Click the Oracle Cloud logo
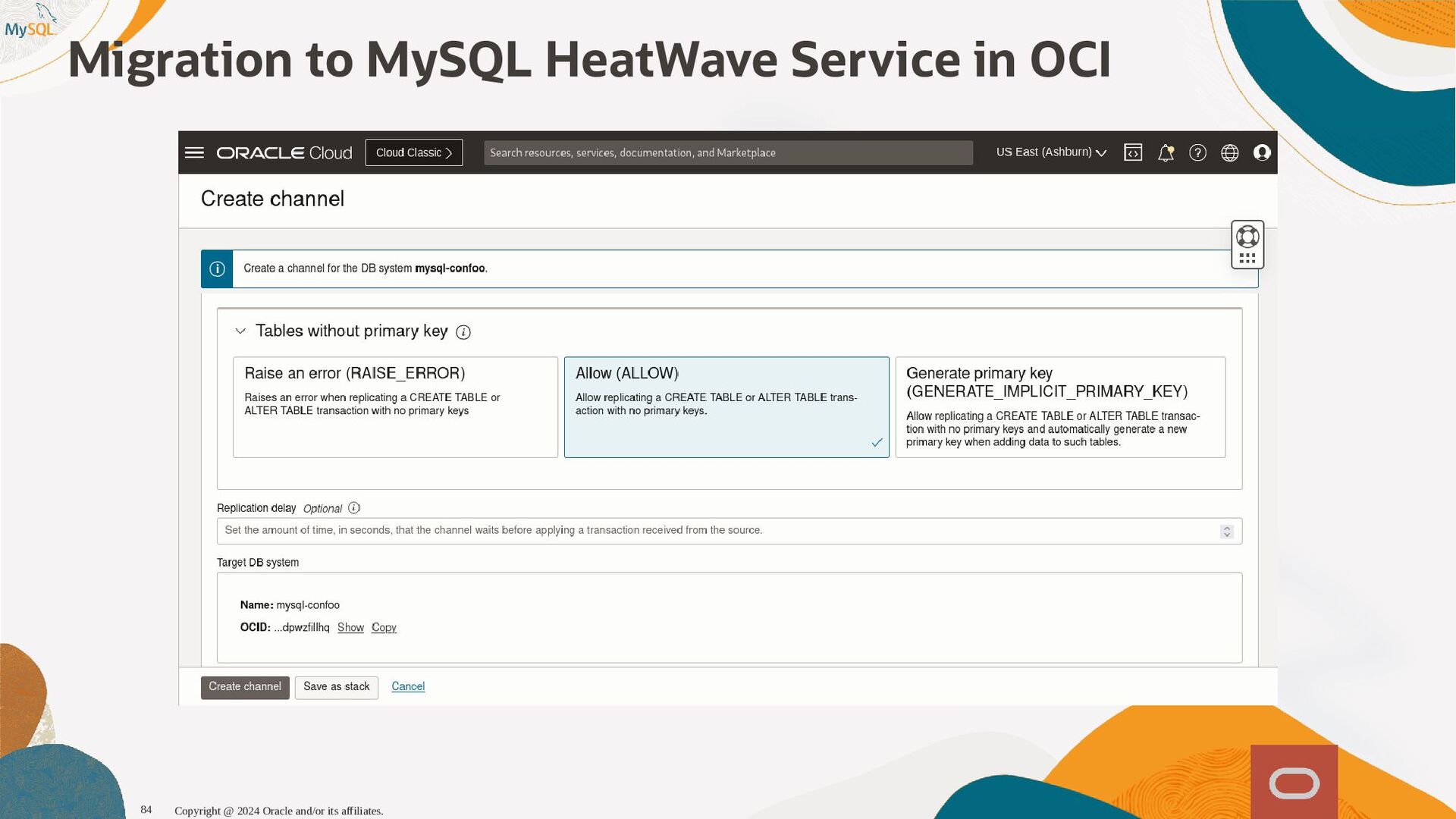The image size is (1456, 819). pyautogui.click(x=284, y=152)
